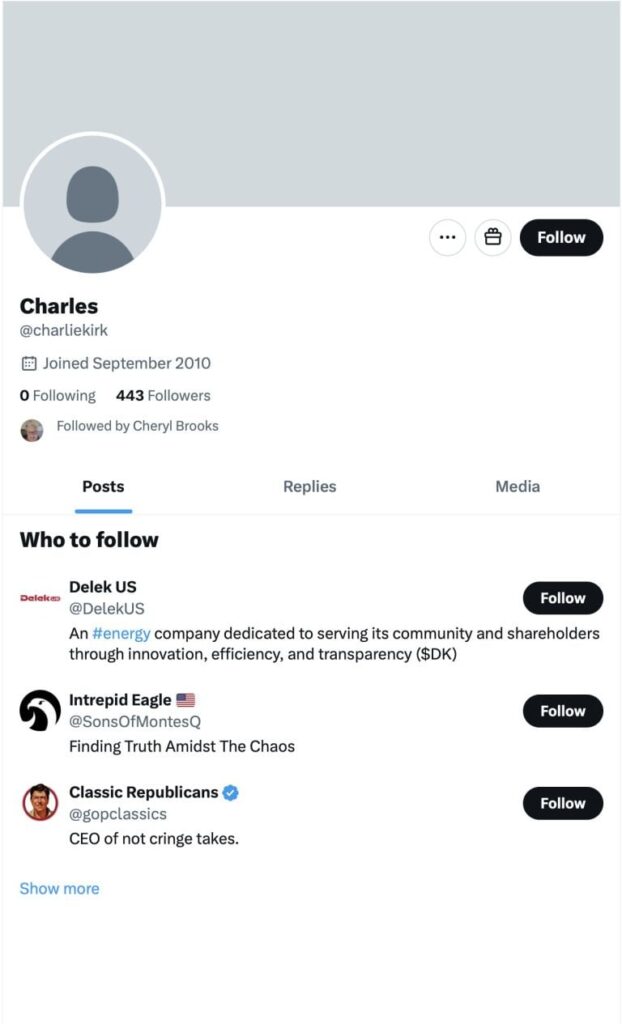622x1024 pixels.
Task: Expand suggestions with Show more
Action: coord(59,888)
